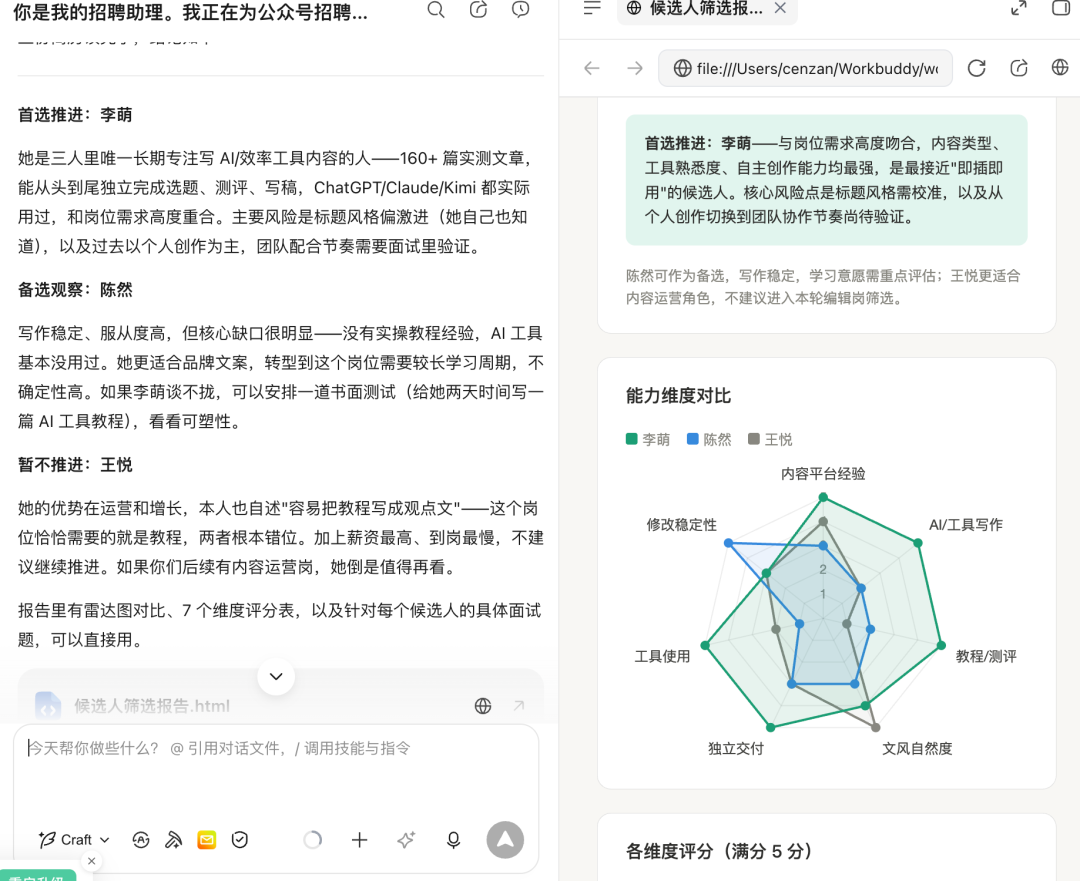Viewport: 1080px width, 881px height.
Task: Close the 候选人筛选报… preview tab
Action: click(x=780, y=8)
